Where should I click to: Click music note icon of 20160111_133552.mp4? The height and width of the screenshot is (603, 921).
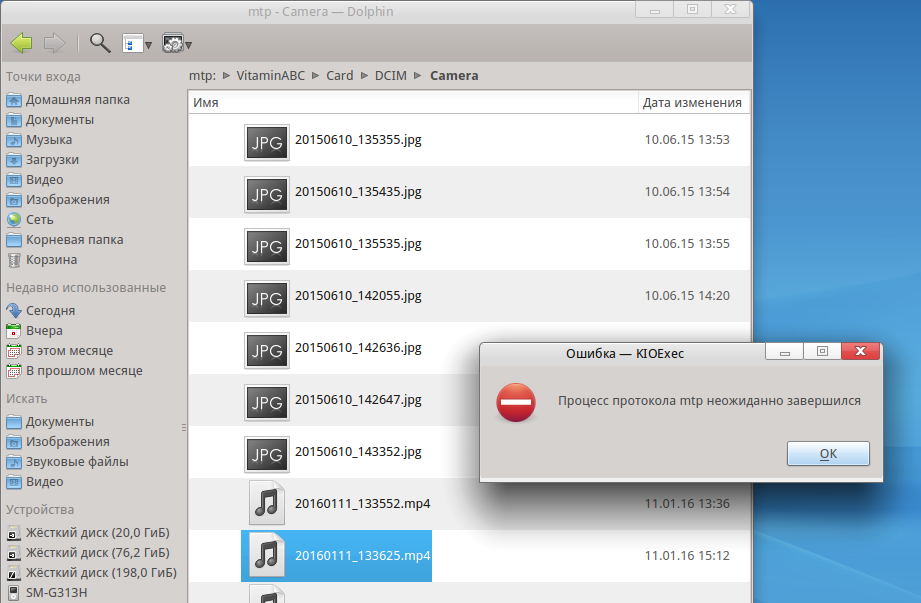[267, 503]
